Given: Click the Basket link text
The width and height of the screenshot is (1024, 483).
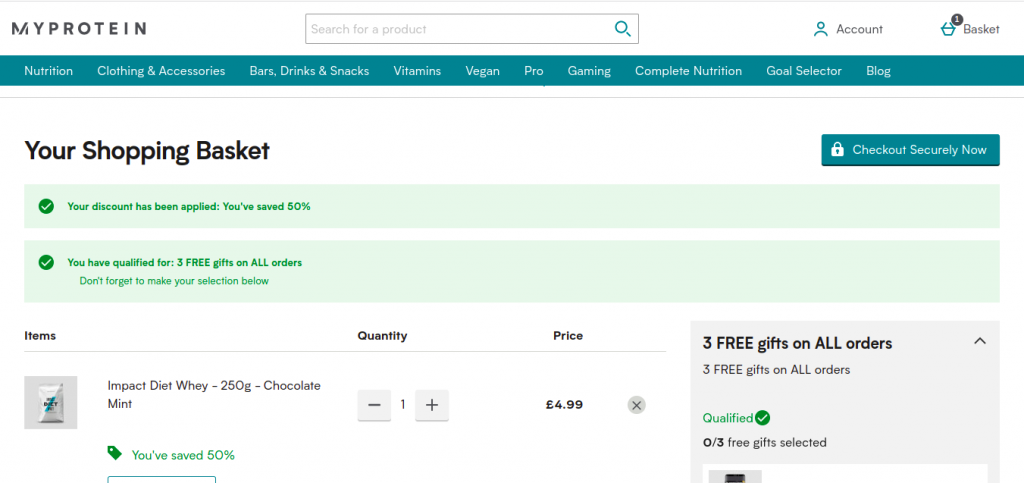Looking at the screenshot, I should 982,29.
